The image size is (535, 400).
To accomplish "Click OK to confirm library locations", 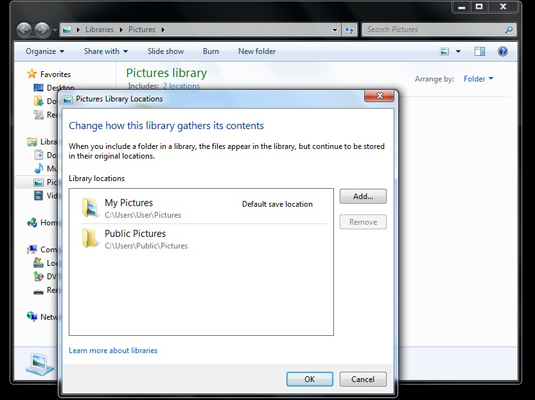I will [x=309, y=379].
